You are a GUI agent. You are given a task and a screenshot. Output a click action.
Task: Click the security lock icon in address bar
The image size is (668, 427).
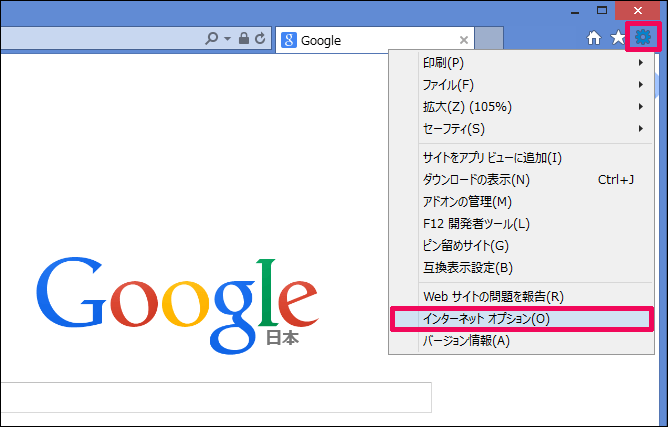pyautogui.click(x=244, y=38)
